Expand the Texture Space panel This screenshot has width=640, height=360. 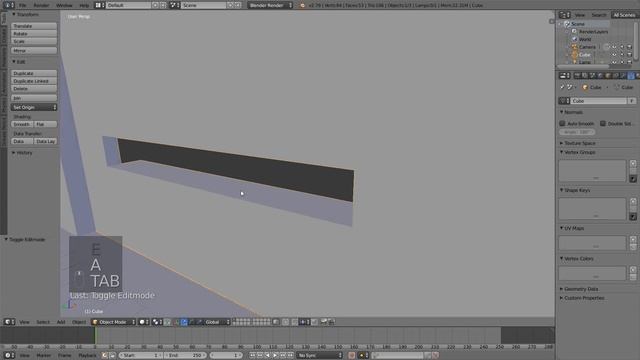[x=577, y=143]
